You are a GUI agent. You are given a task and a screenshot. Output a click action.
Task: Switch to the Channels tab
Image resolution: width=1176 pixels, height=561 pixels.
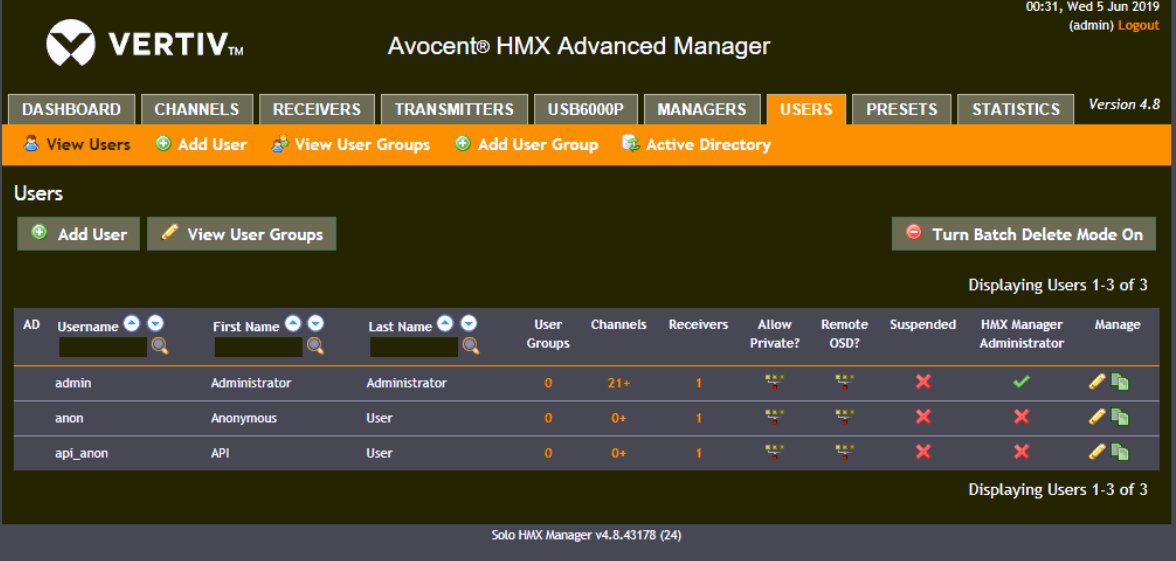pos(196,110)
